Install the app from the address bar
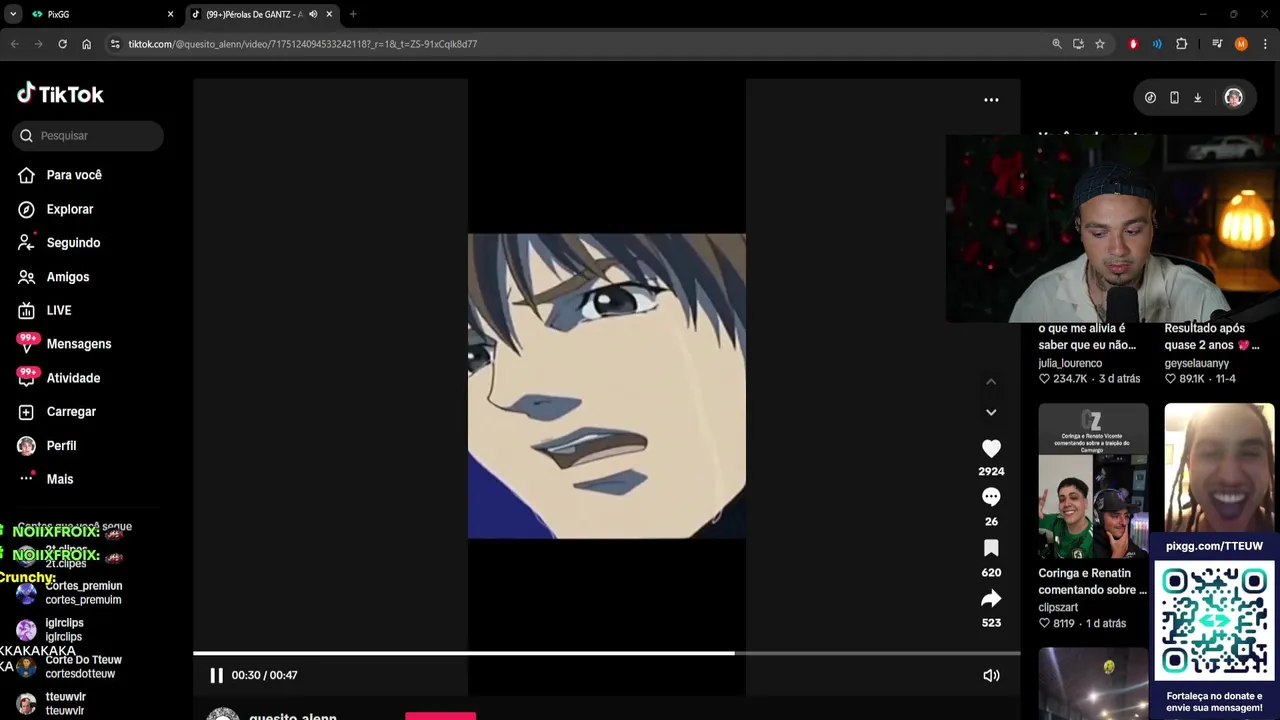Image resolution: width=1280 pixels, height=720 pixels. 1078,44
